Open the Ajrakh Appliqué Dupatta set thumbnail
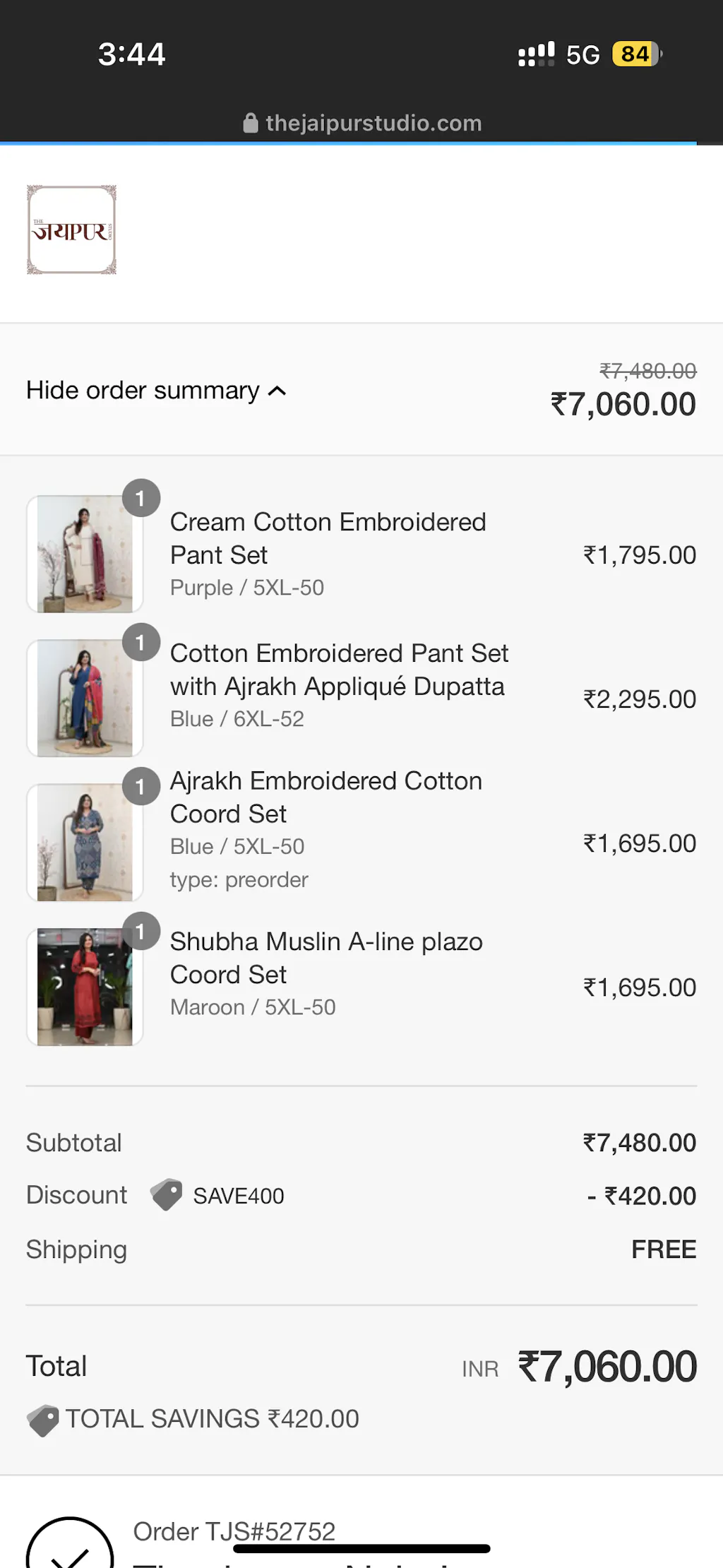 85,699
